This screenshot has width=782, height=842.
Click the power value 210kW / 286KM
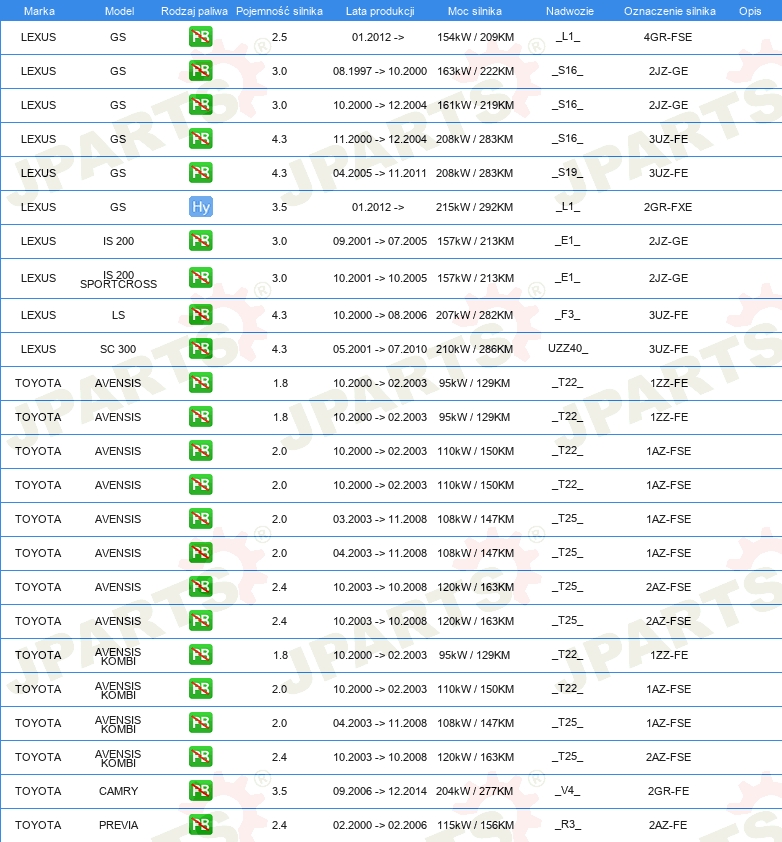tap(474, 349)
